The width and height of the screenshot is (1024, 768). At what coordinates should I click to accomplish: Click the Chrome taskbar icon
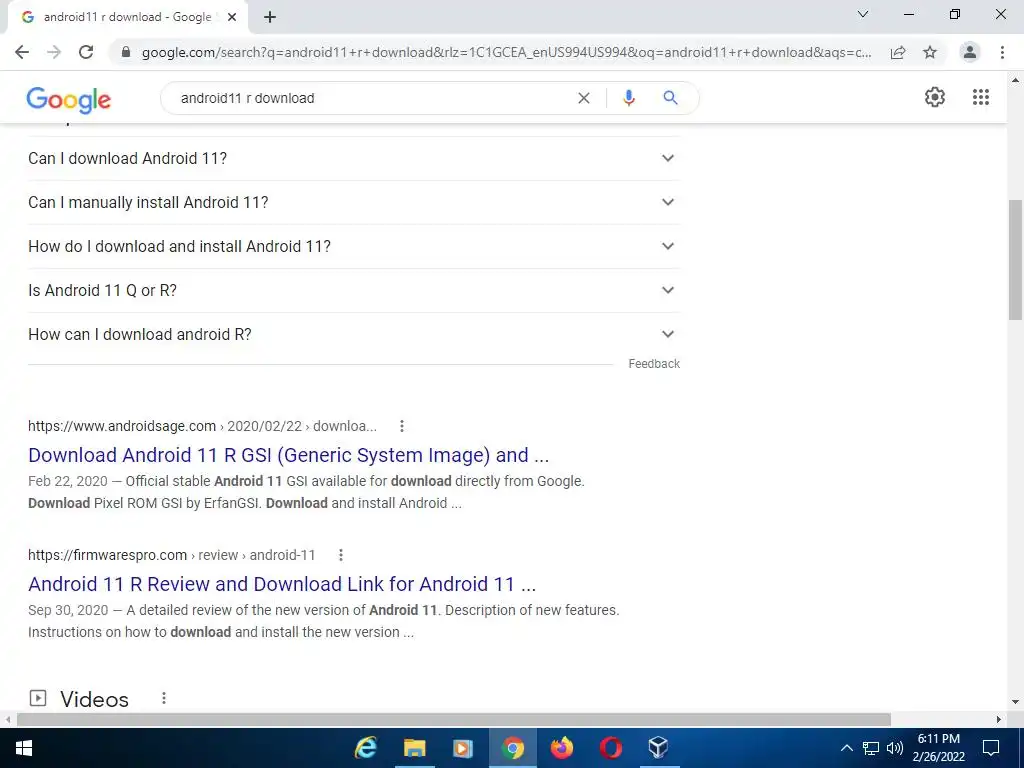coord(513,748)
